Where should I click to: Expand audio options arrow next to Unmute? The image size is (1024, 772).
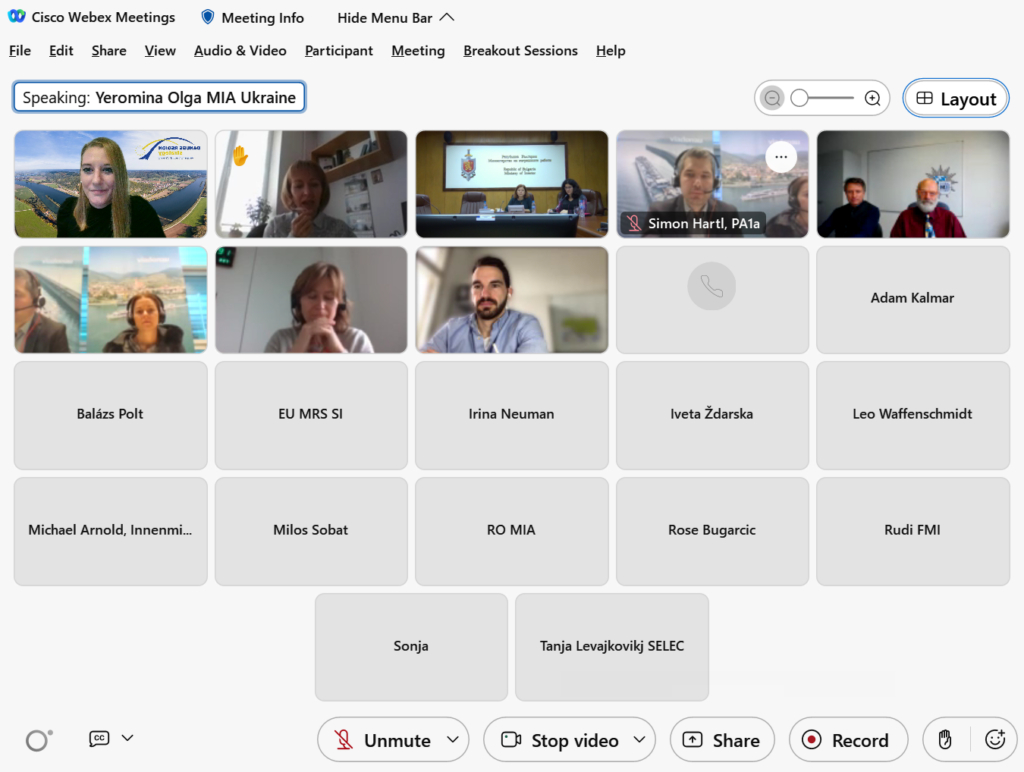click(x=452, y=740)
